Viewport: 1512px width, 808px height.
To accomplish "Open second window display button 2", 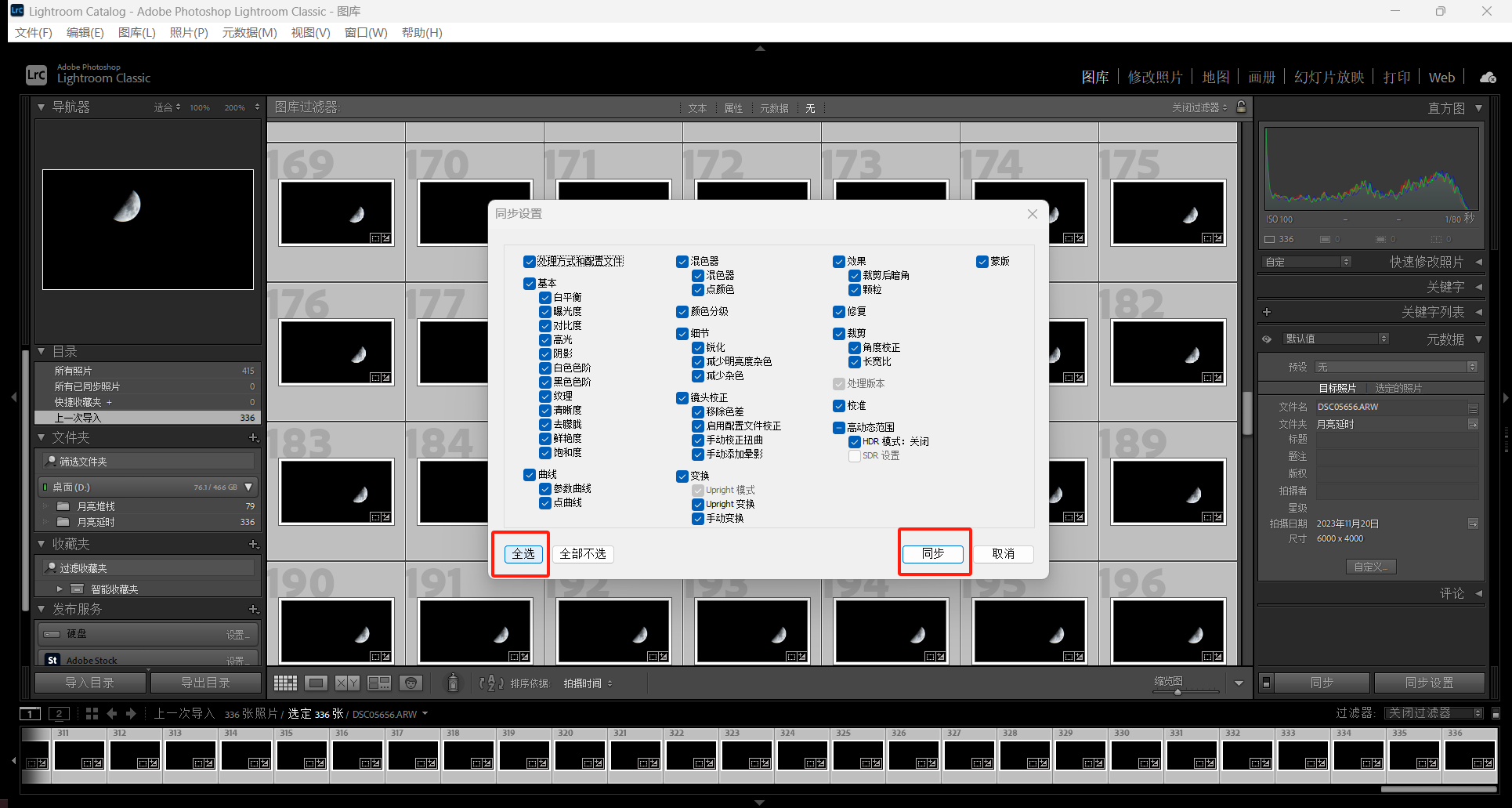I will [x=59, y=713].
